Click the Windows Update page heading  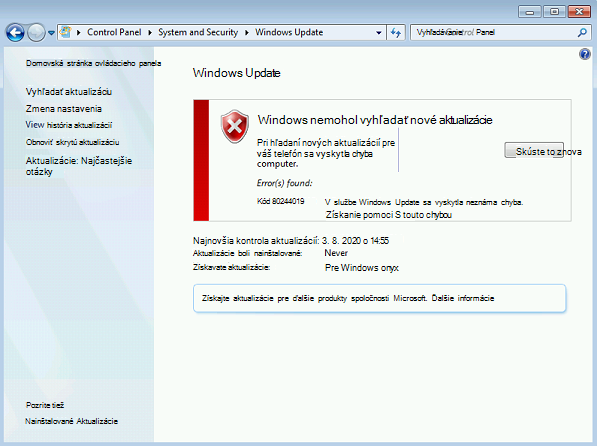[236, 73]
